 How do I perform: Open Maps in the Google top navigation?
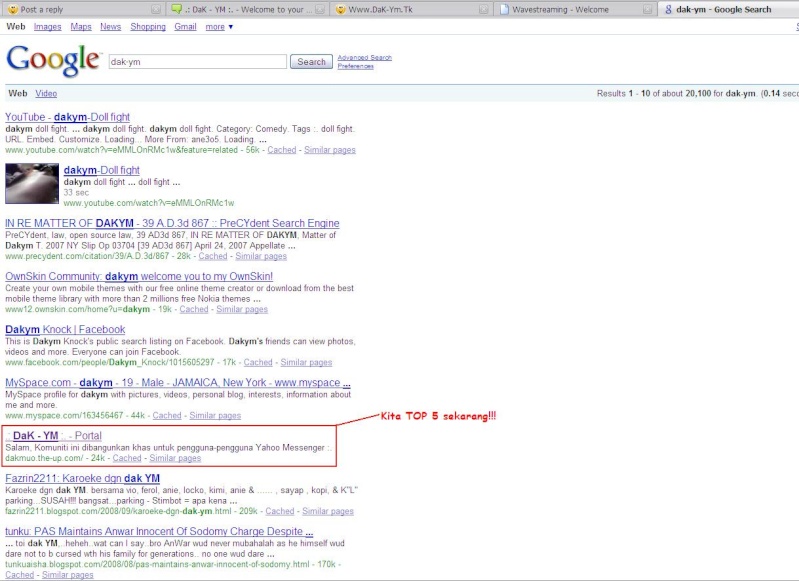click(x=81, y=27)
